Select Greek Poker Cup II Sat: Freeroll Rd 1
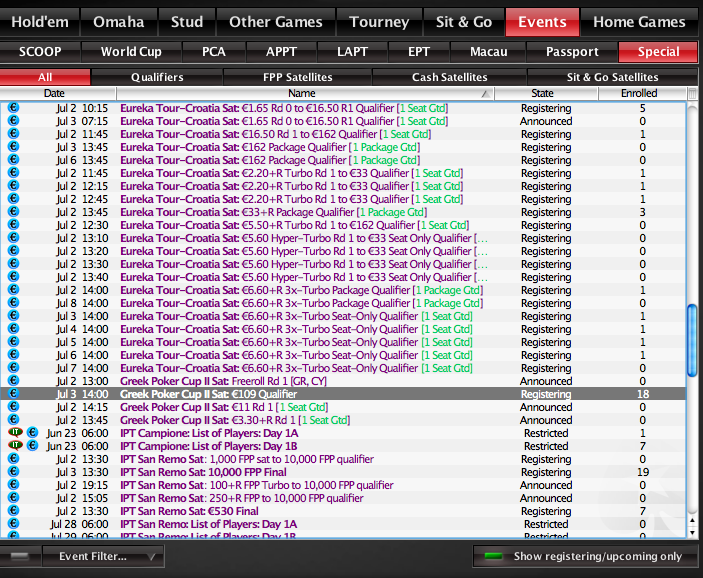The height and width of the screenshot is (578, 703). coord(343,381)
